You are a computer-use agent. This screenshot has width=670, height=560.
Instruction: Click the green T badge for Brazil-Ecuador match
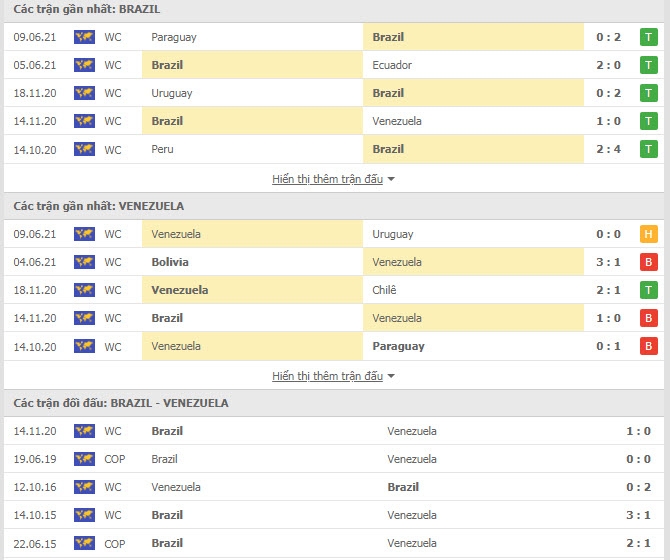point(648,65)
